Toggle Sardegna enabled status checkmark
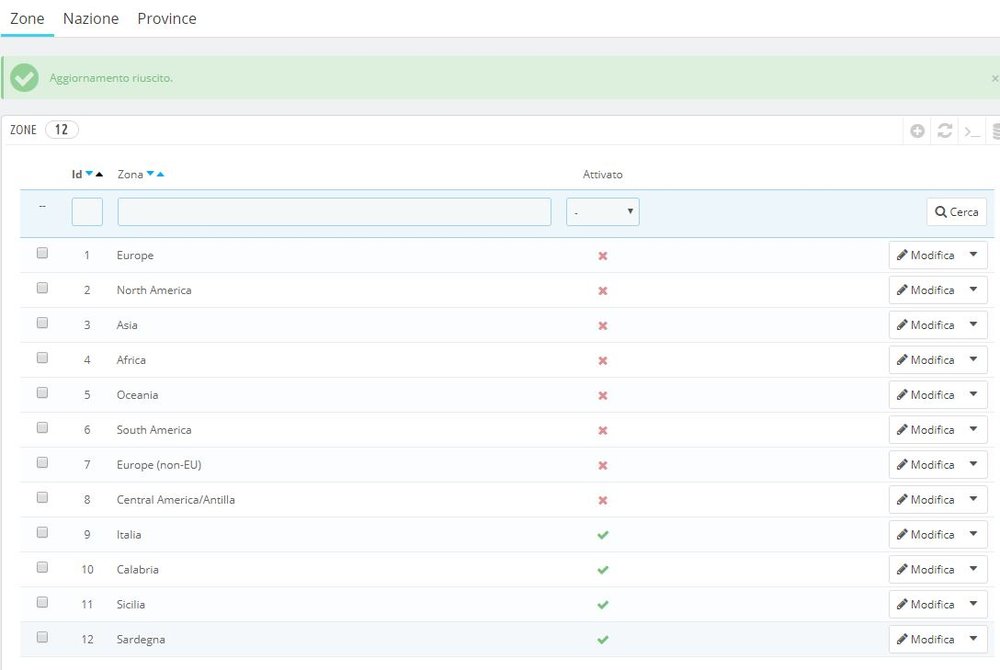This screenshot has width=1000, height=670. 603,640
